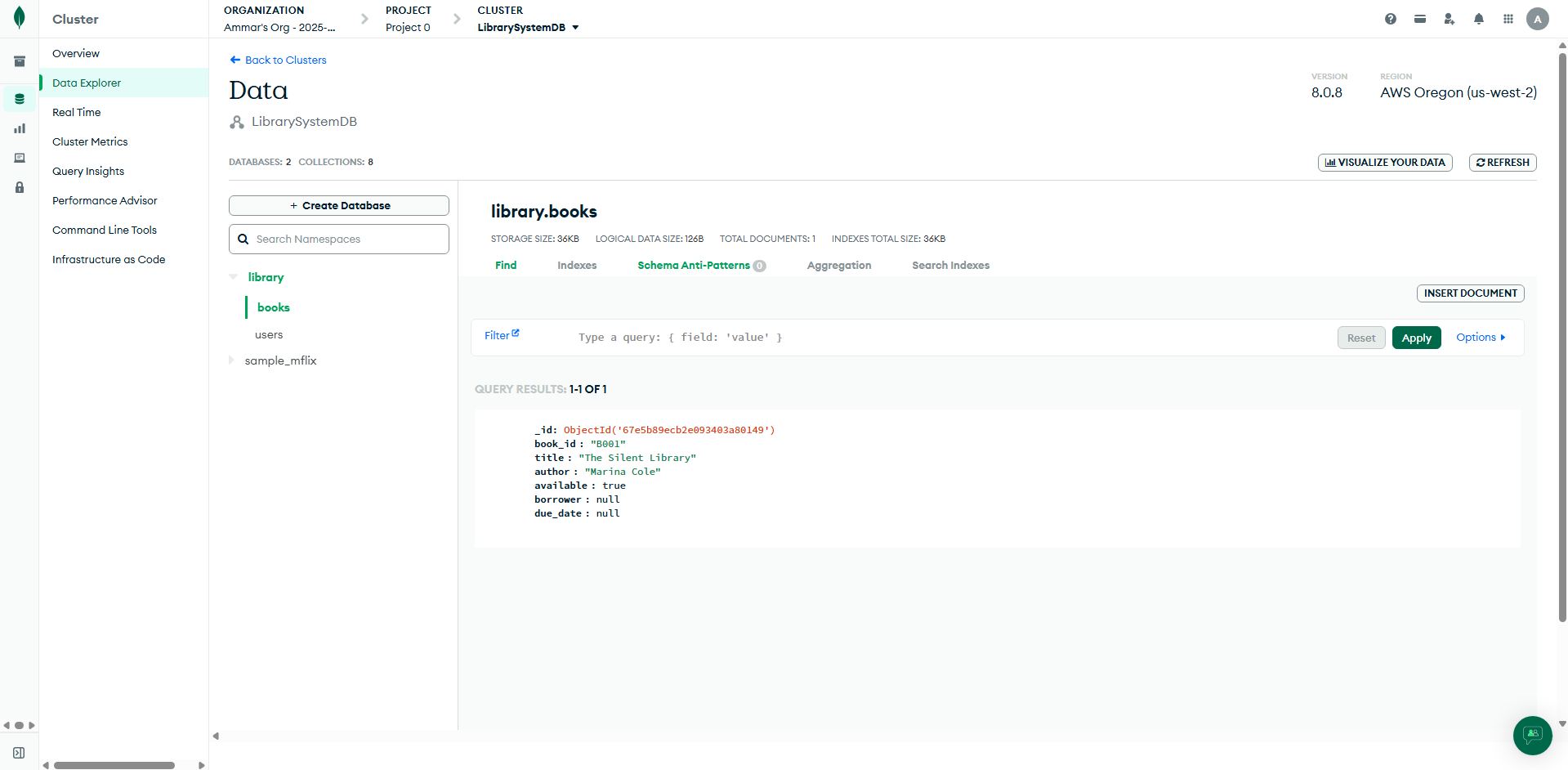This screenshot has width=1568, height=770.
Task: Open the Aggregation tab
Action: coord(838,265)
